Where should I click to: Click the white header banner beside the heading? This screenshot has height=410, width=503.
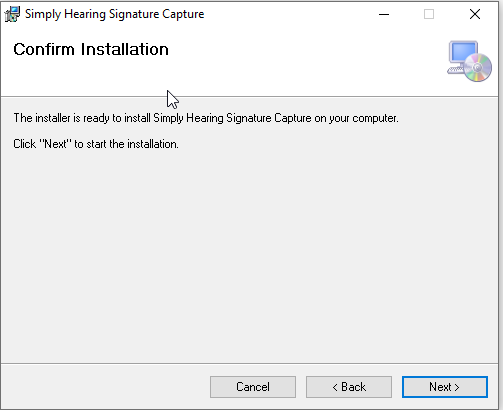tap(300, 62)
